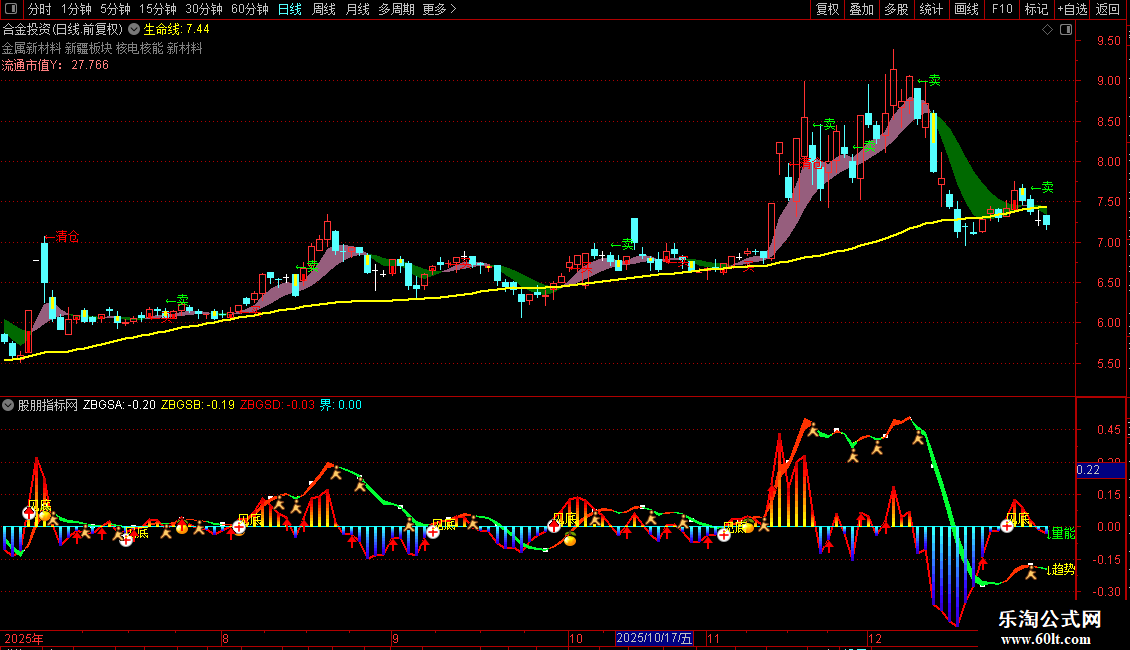Click the 趋势 label at indicator right edge
The image size is (1130, 650).
tap(1061, 569)
